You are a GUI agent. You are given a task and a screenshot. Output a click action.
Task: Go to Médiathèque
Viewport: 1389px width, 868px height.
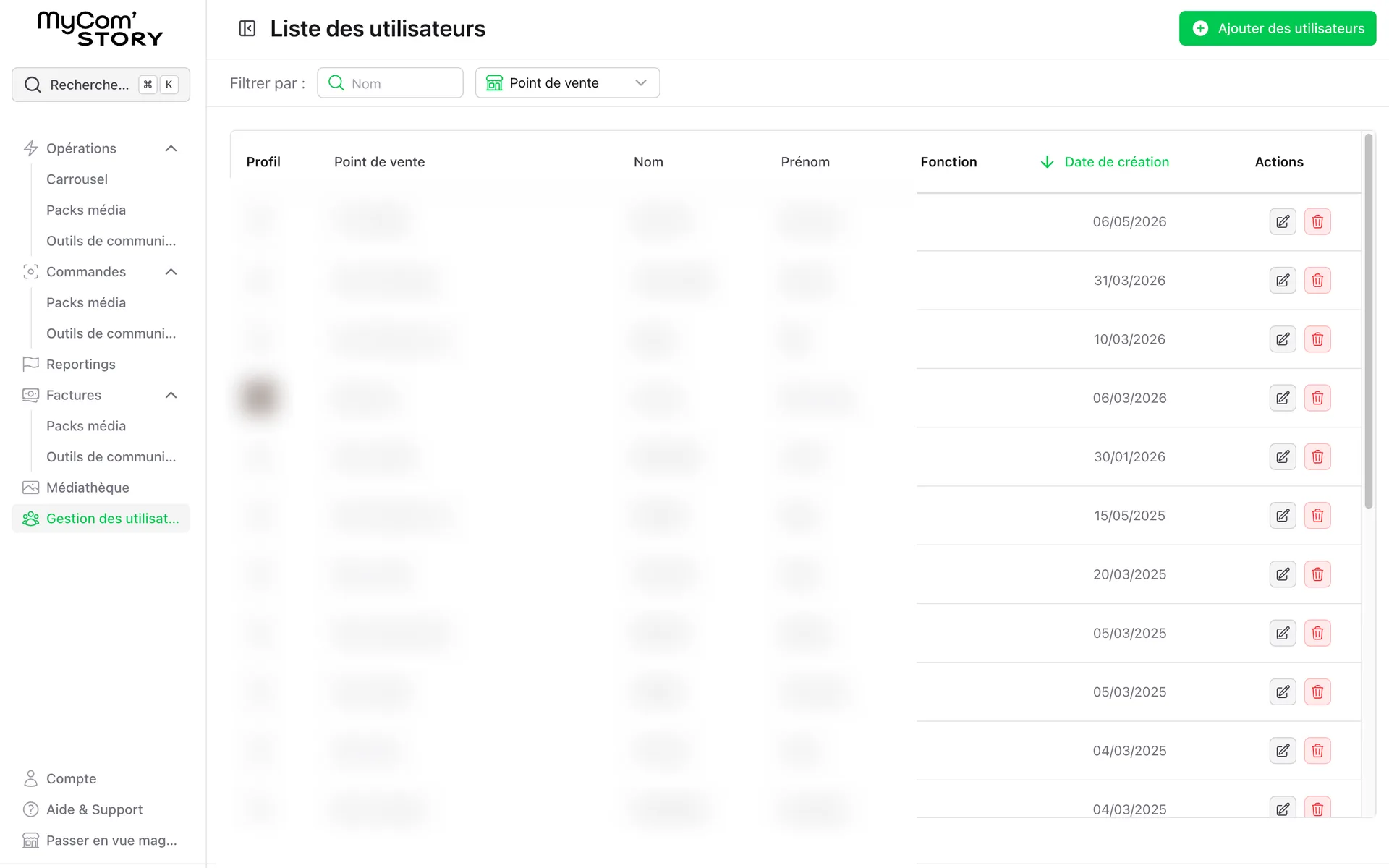click(88, 488)
